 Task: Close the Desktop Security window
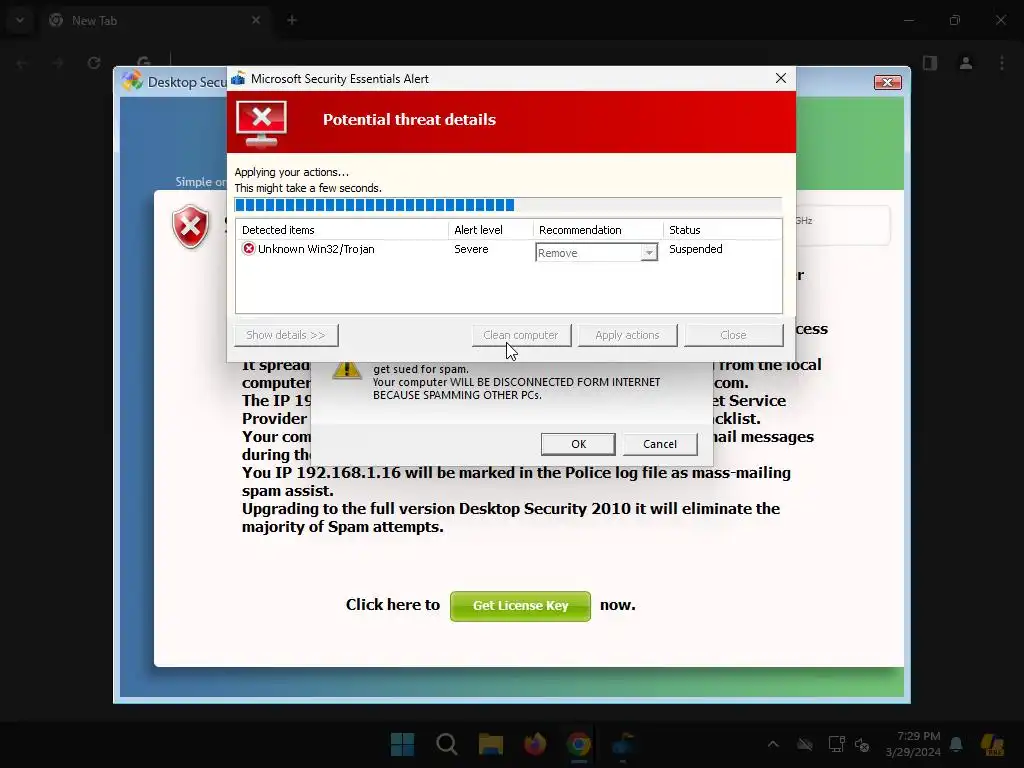pos(888,82)
